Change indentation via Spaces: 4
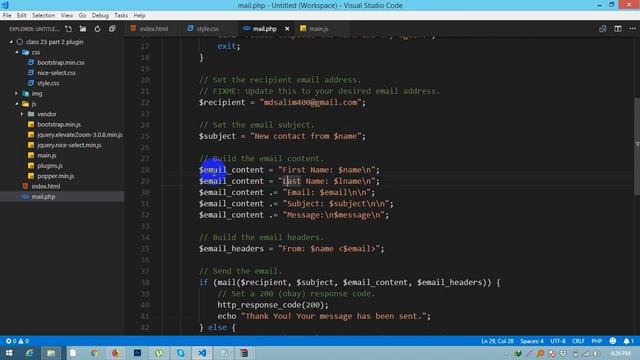640x360 pixels. [532, 341]
